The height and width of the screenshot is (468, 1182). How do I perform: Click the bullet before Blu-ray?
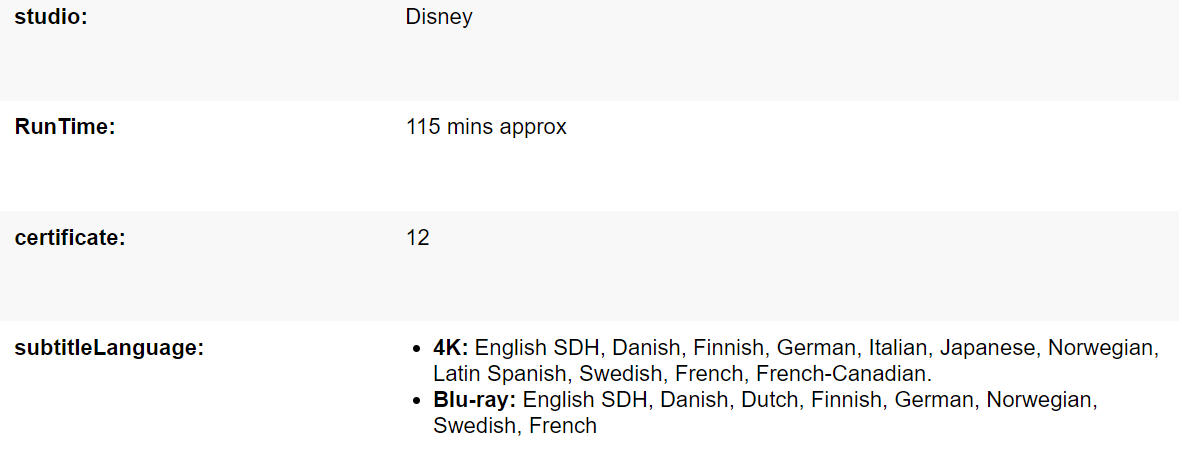click(x=416, y=402)
